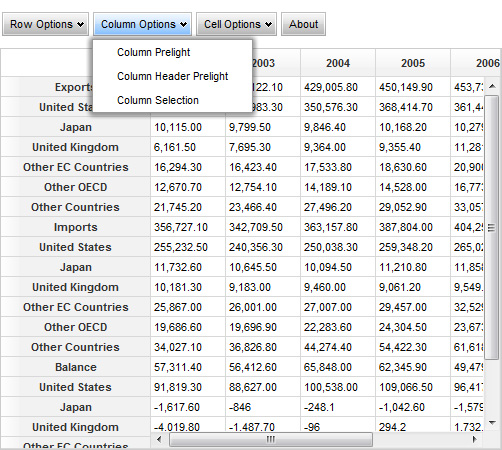Select the Balance row header
This screenshot has width=502, height=450.
[76, 367]
